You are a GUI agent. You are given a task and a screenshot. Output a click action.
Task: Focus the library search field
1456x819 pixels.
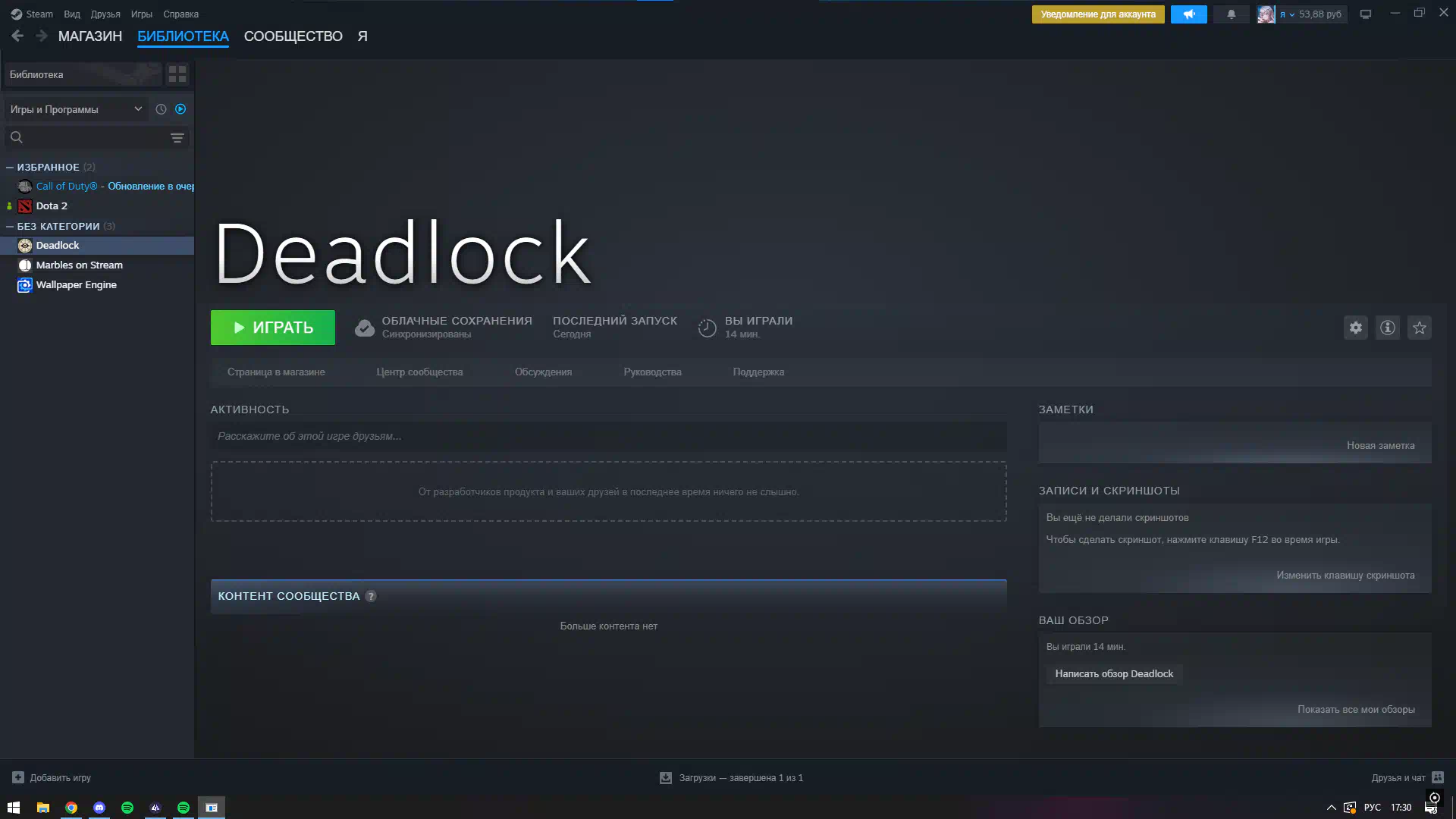click(x=97, y=137)
